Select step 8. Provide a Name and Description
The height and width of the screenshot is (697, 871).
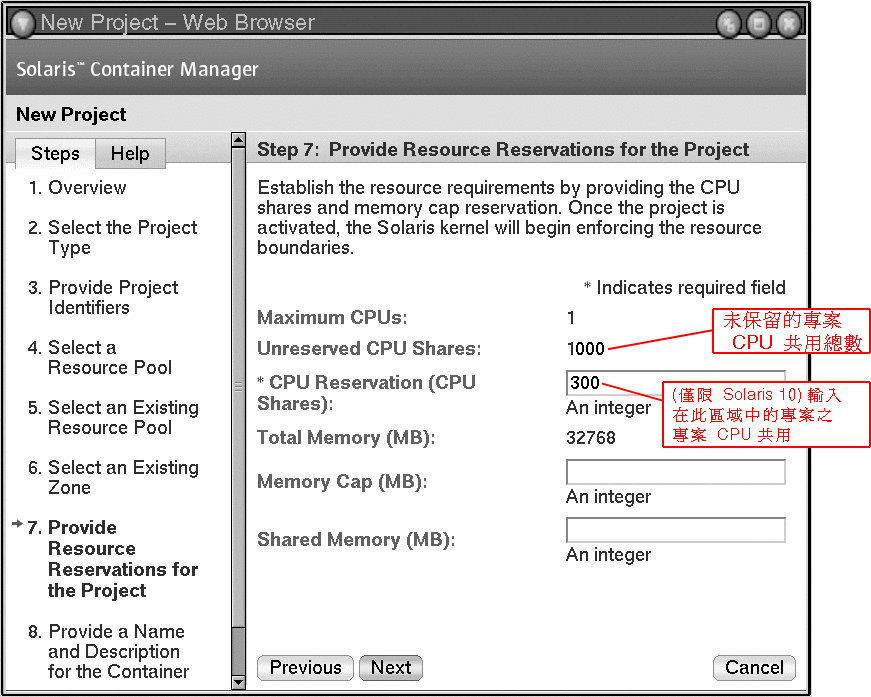[x=109, y=651]
